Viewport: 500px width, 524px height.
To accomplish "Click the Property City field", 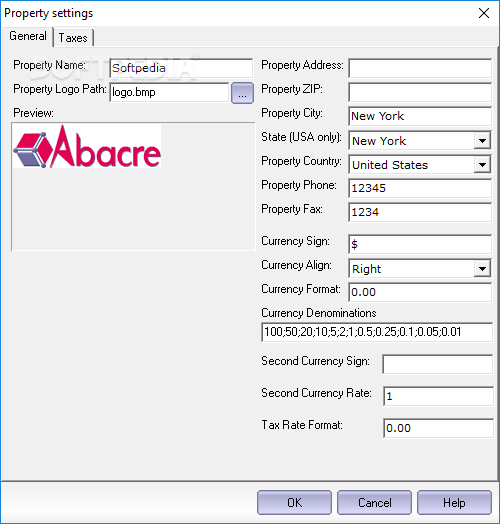I will tap(420, 116).
